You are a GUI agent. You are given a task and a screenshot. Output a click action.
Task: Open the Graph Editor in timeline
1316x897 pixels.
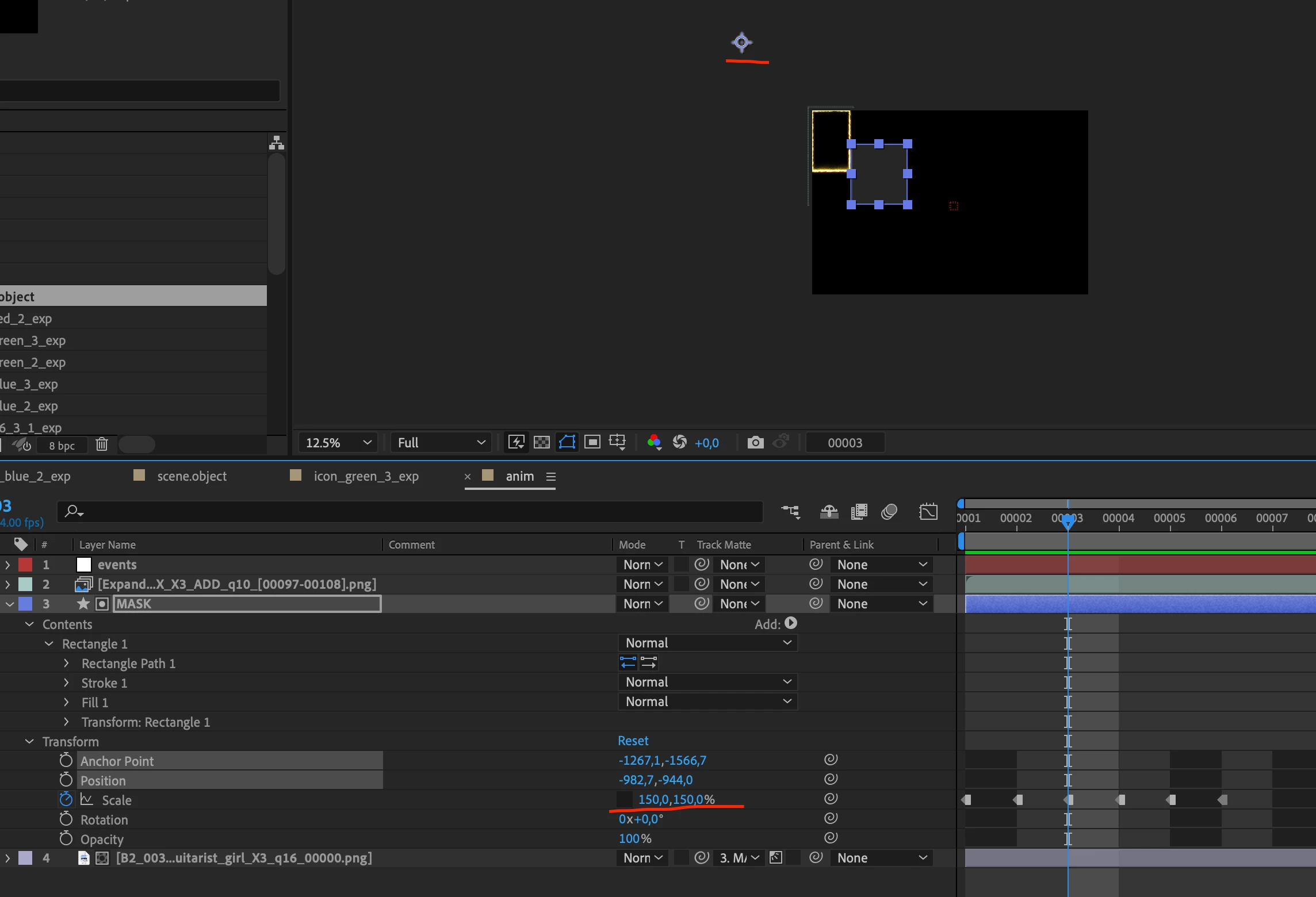(928, 512)
